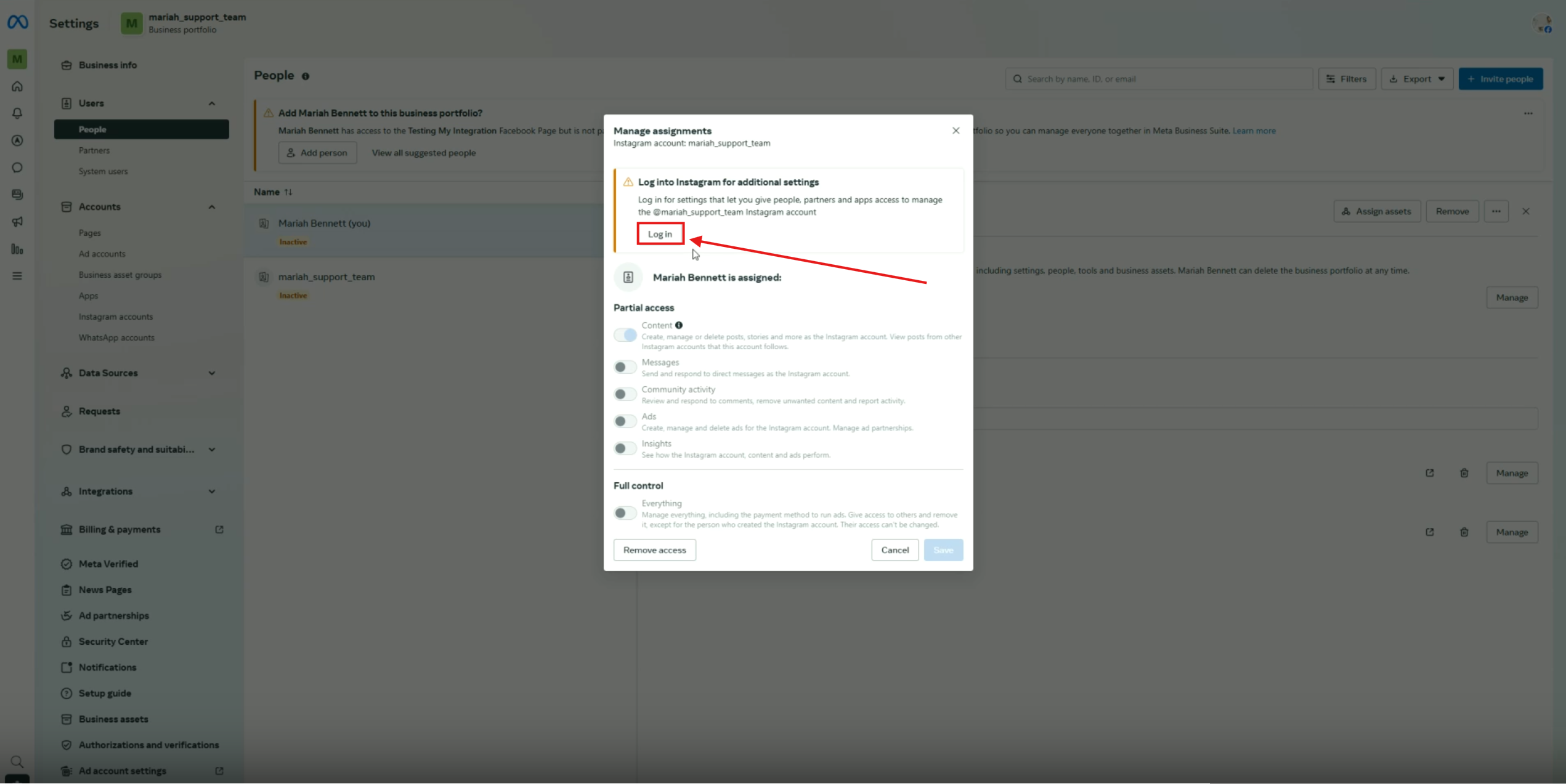Open Security Center in the sidebar

click(113, 642)
